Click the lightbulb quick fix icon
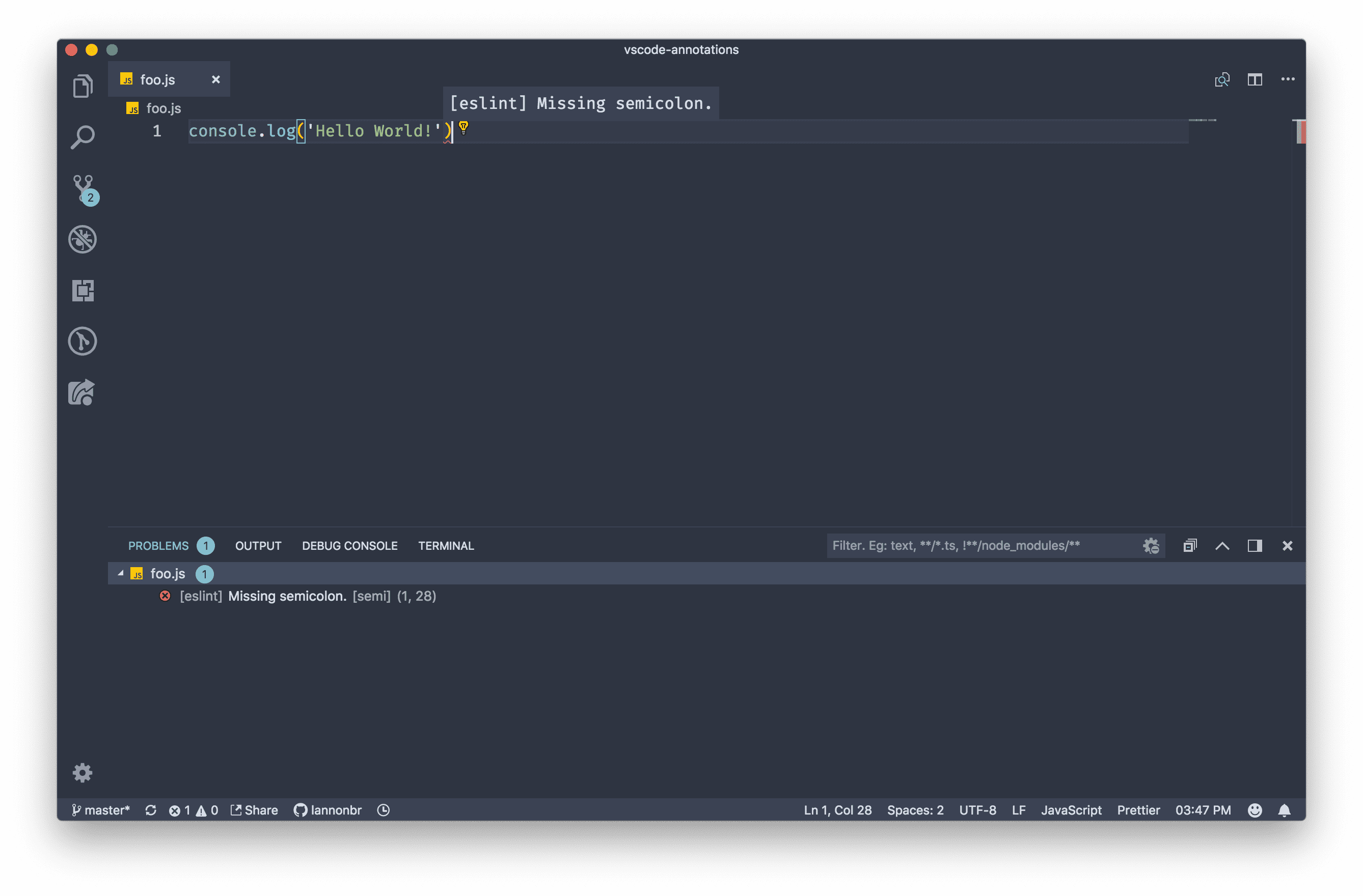The height and width of the screenshot is (896, 1363). 464,128
